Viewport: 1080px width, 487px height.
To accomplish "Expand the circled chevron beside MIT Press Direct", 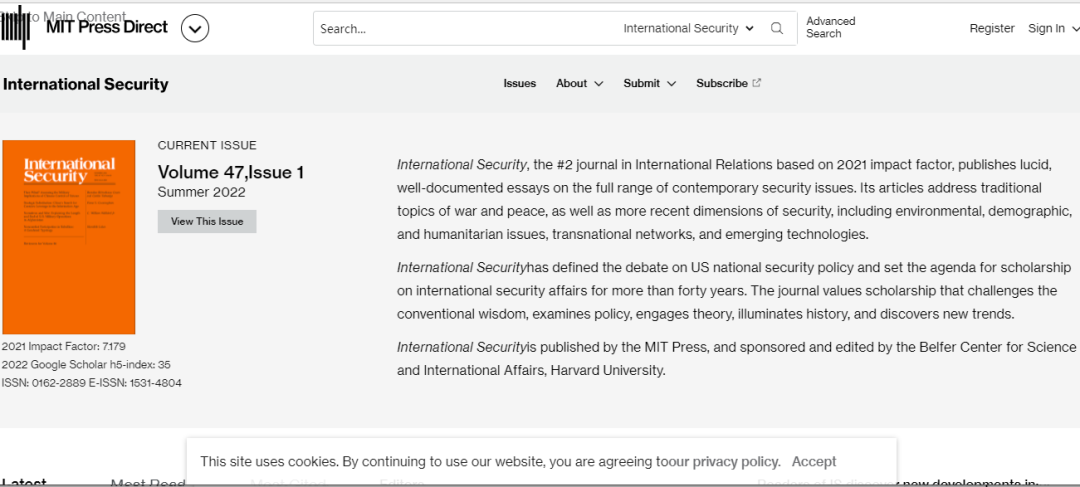I will (195, 29).
